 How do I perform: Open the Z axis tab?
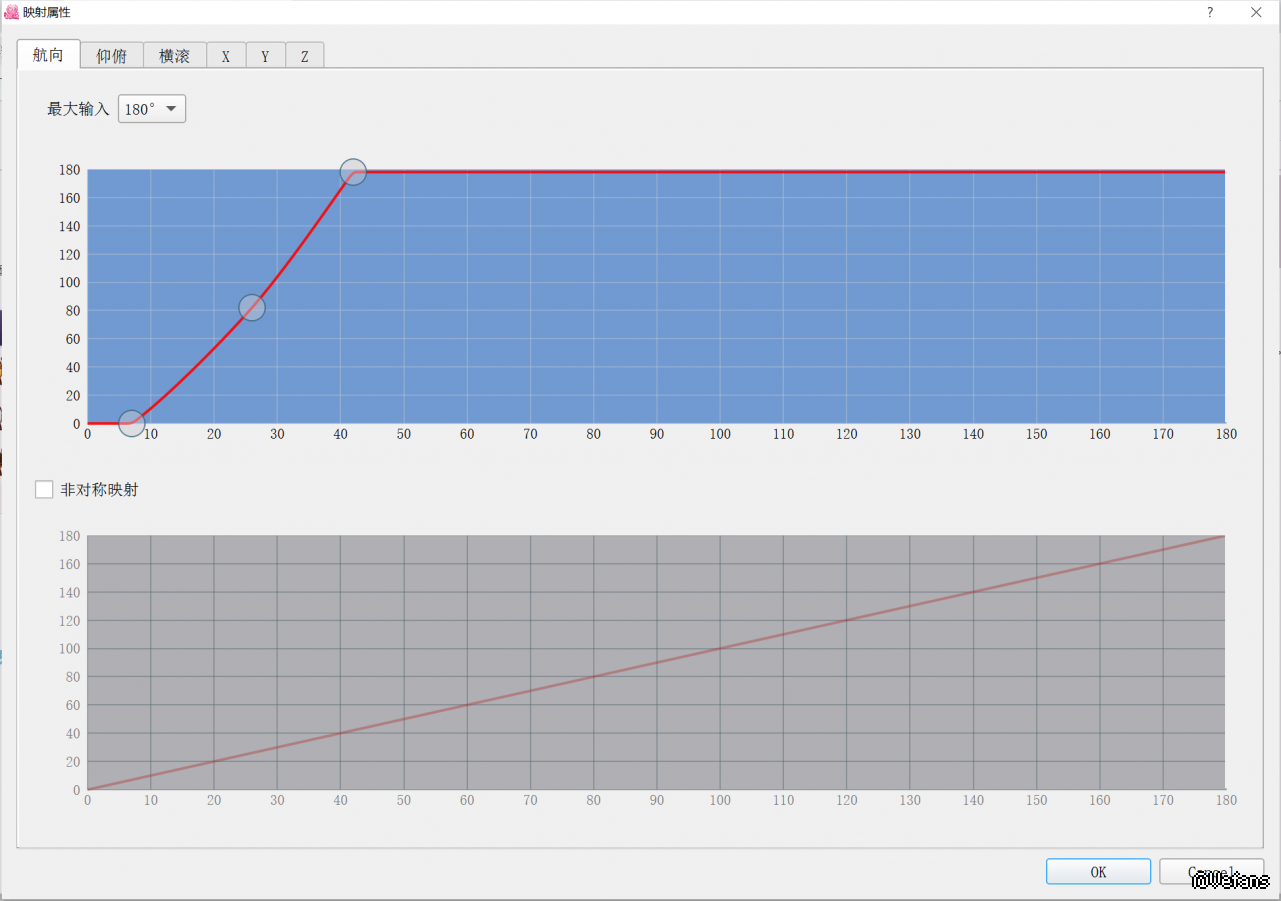[x=305, y=56]
